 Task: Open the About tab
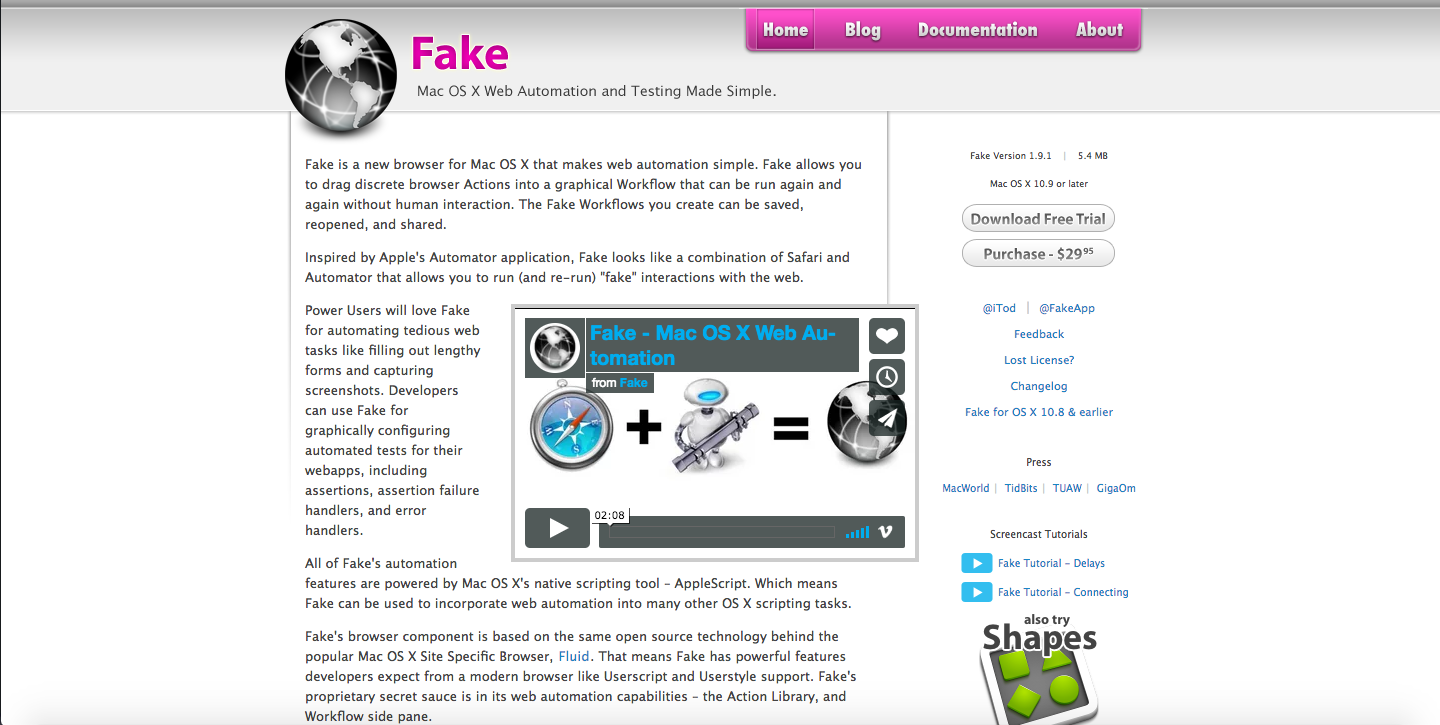1099,30
